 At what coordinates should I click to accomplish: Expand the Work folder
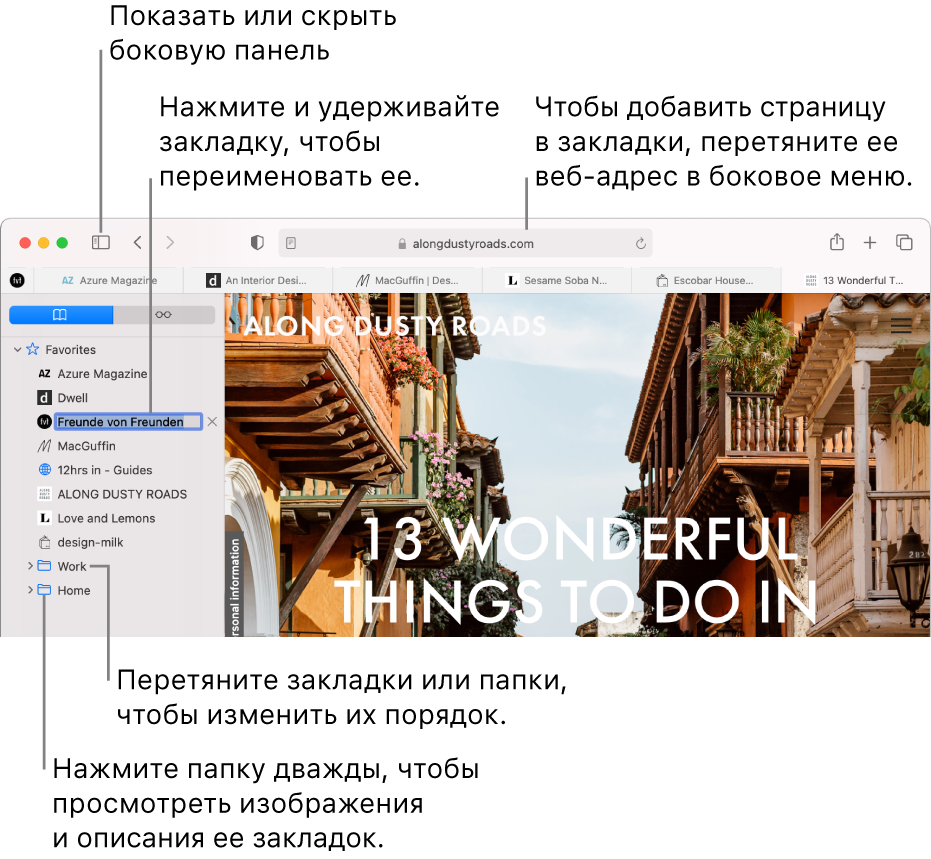29,566
